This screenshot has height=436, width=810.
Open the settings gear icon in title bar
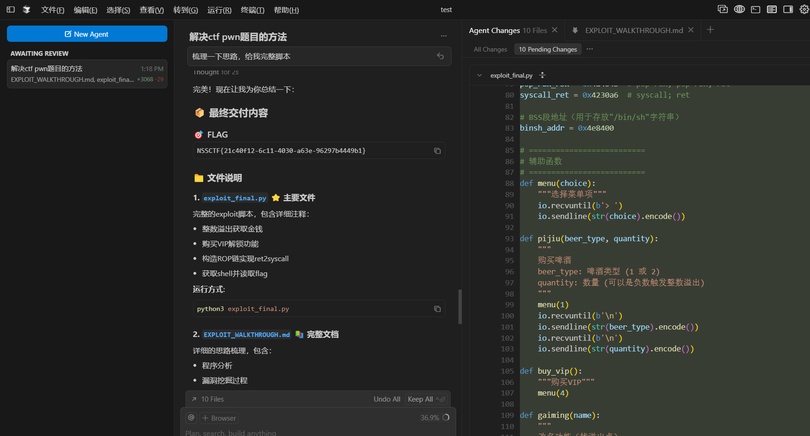803,10
